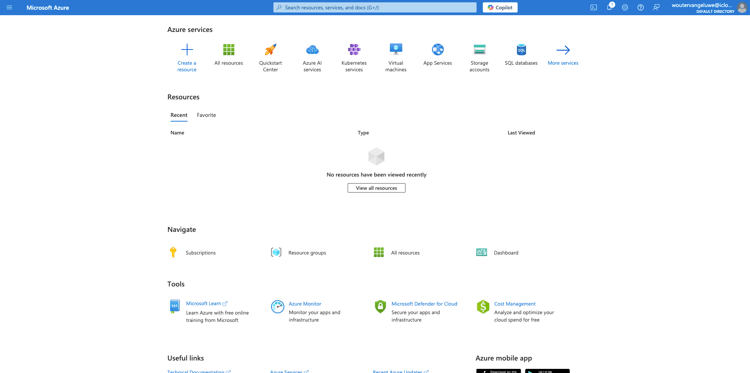
Task: Open All resources in Azure services
Action: coord(229,55)
